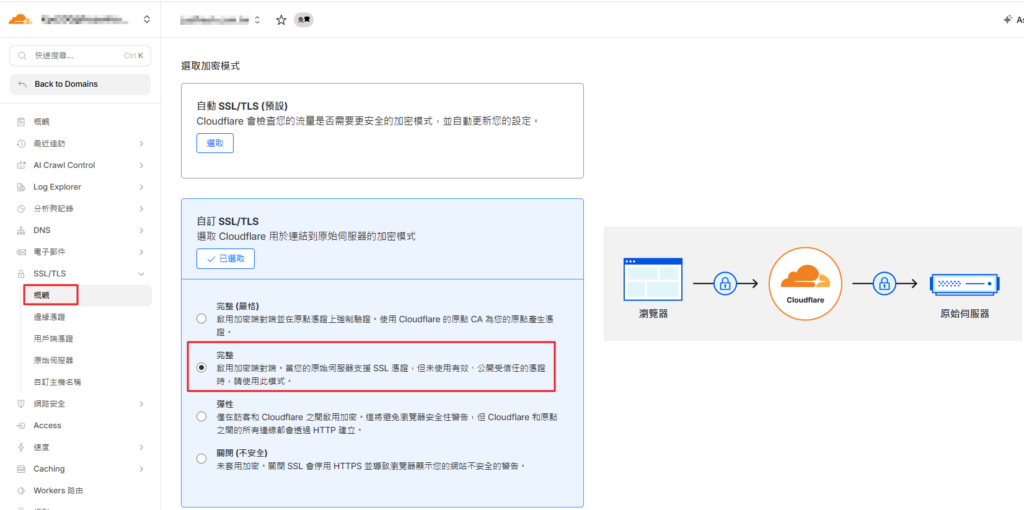The image size is (1024, 510).
Task: Click the 網路安全 shield icon
Action: click(21, 404)
